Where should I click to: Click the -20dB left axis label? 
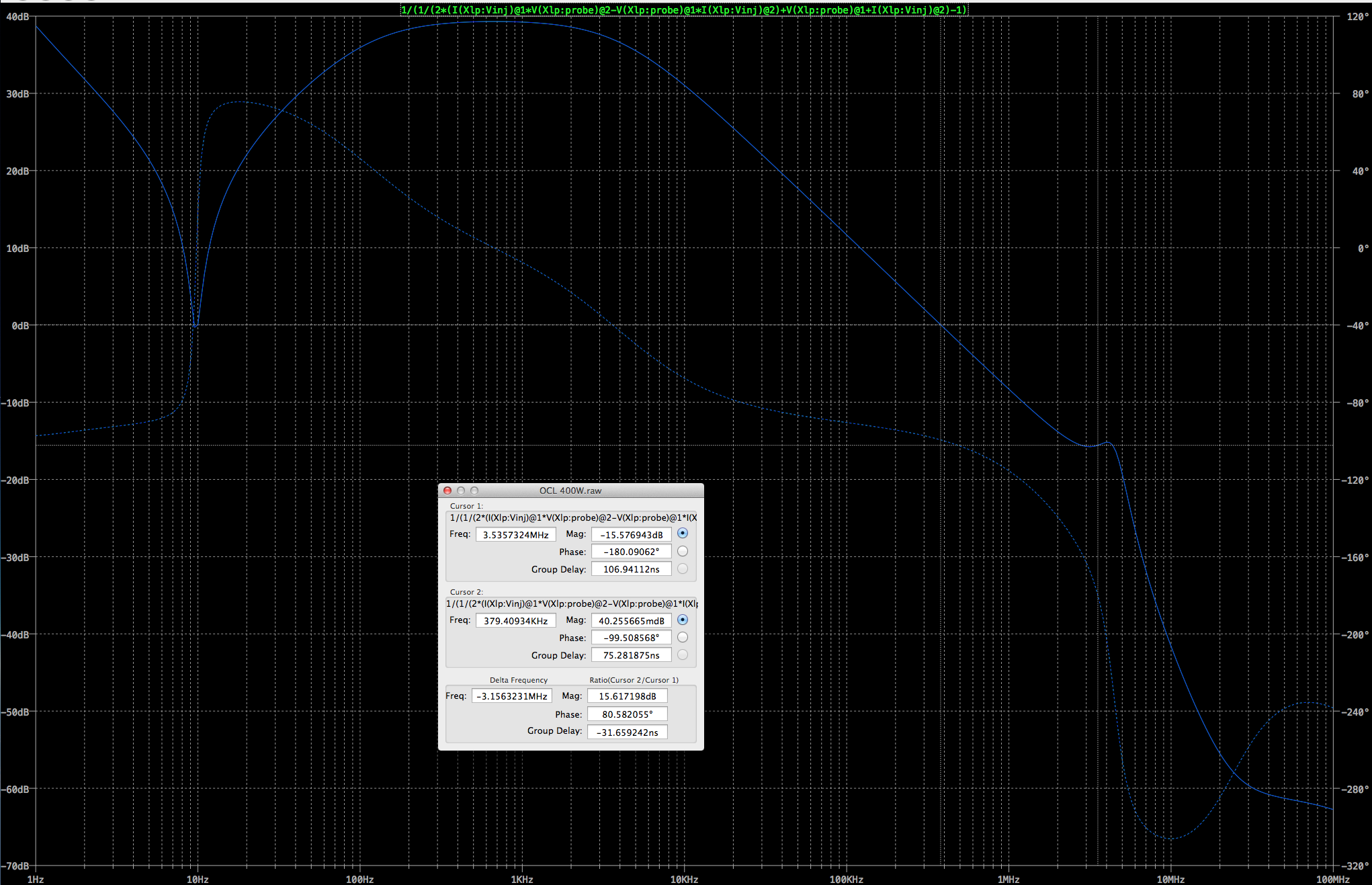point(15,480)
